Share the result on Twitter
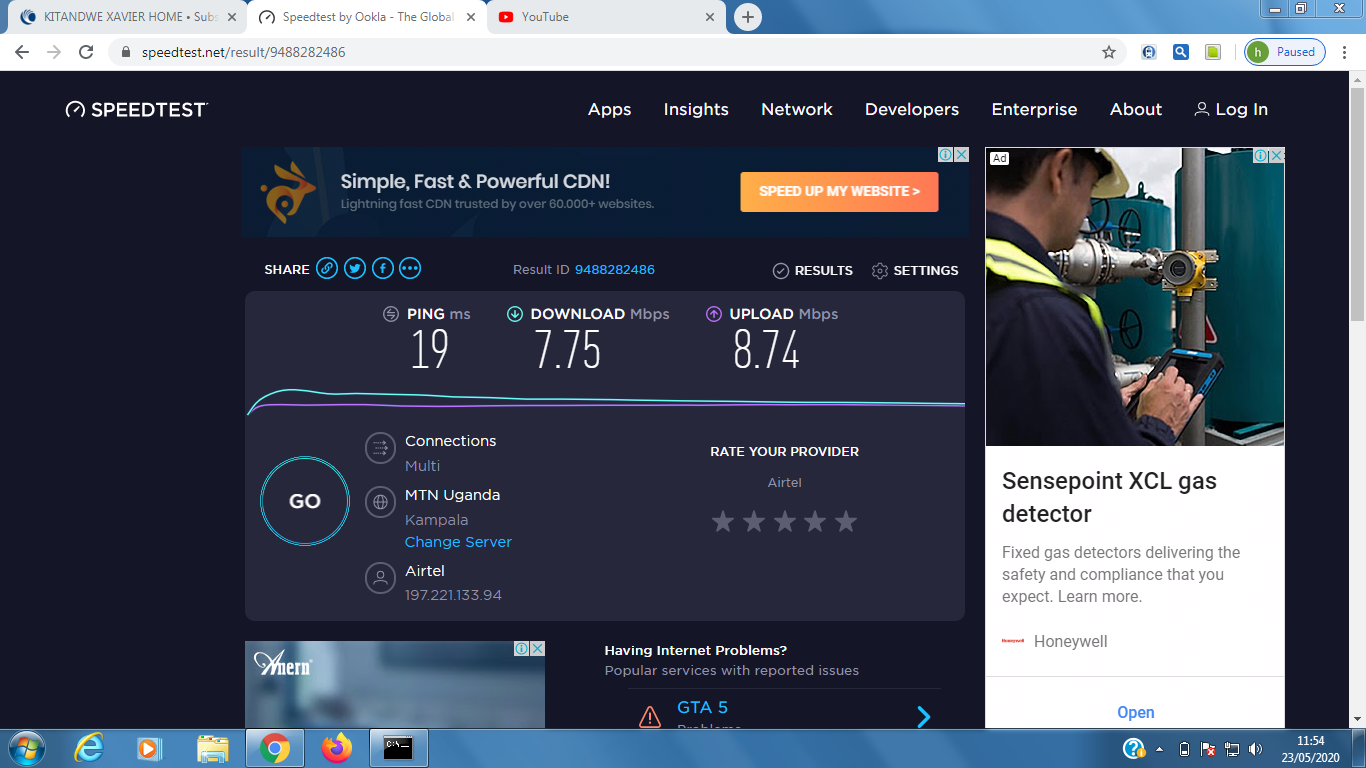 point(355,268)
